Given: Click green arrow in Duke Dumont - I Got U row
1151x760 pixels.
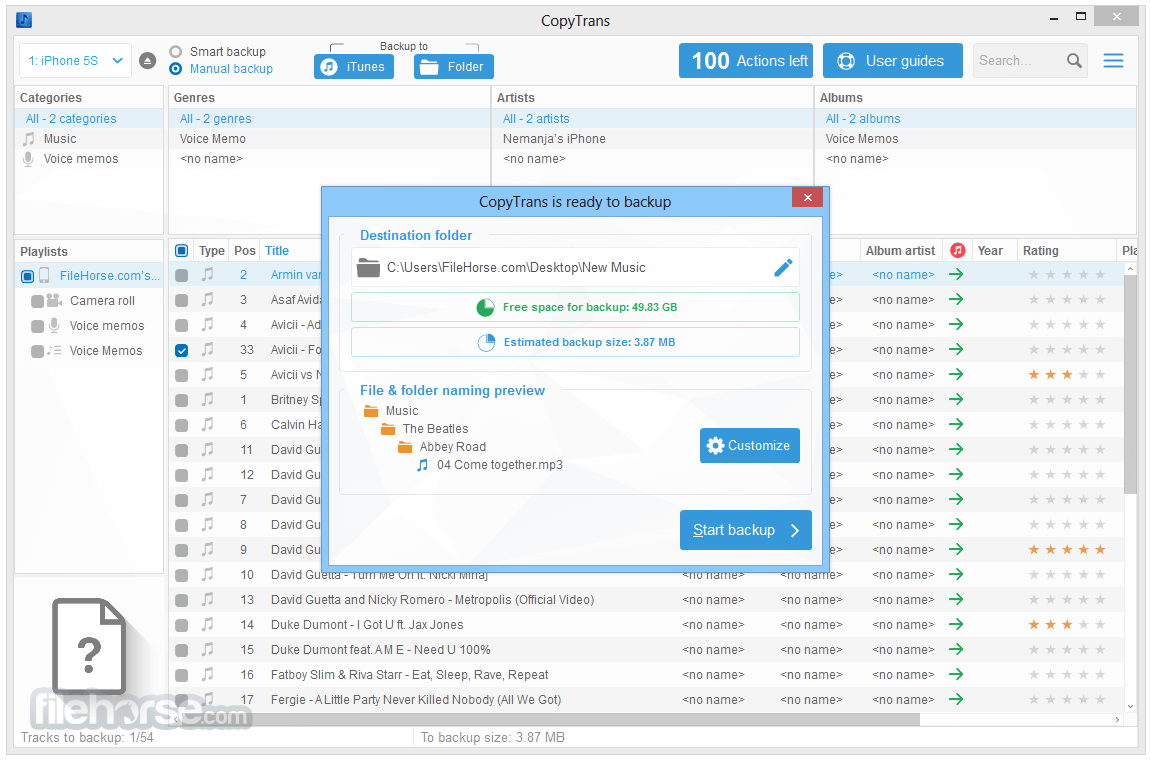Looking at the screenshot, I should 956,625.
